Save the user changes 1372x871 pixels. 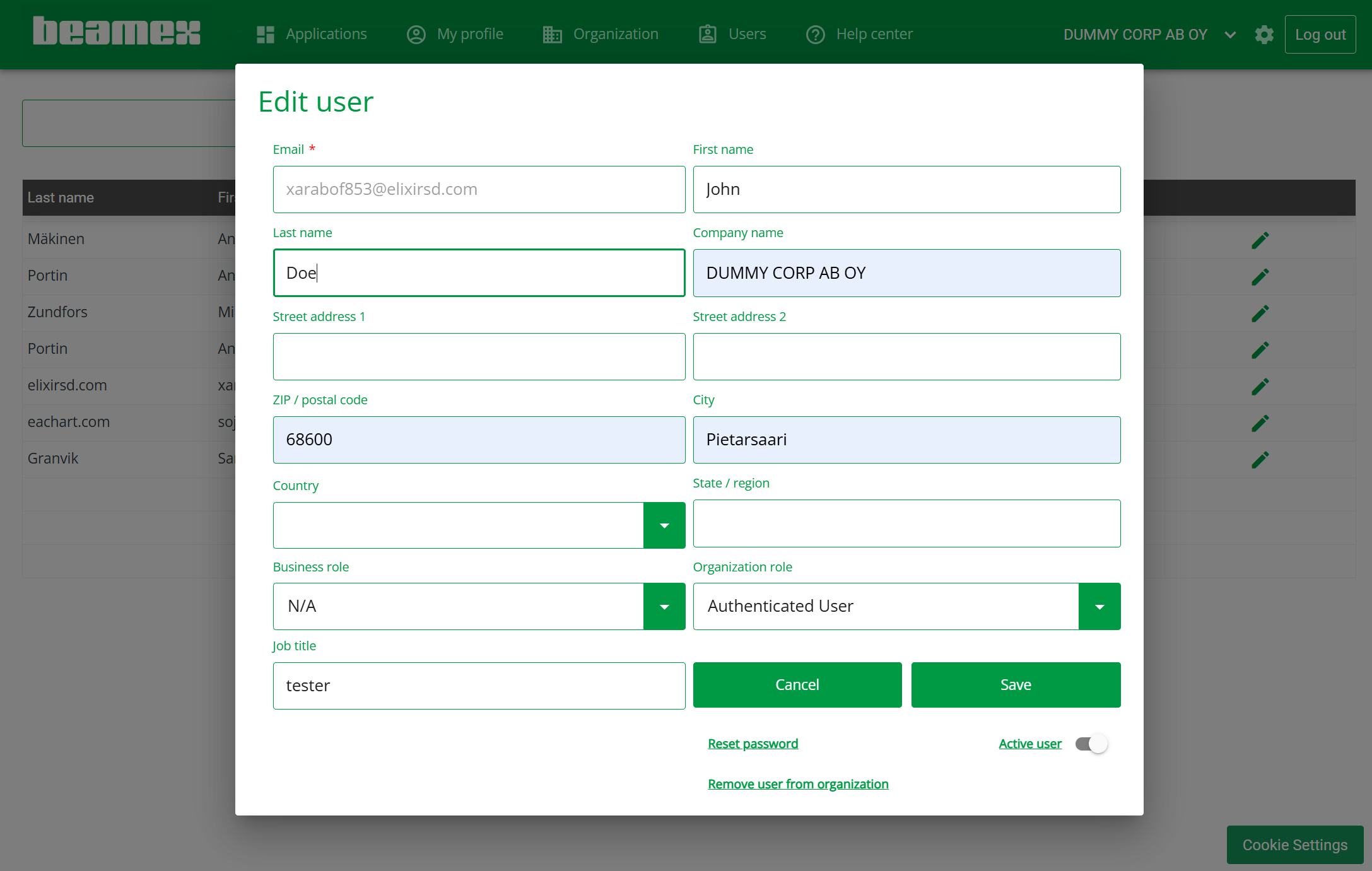click(x=1016, y=685)
